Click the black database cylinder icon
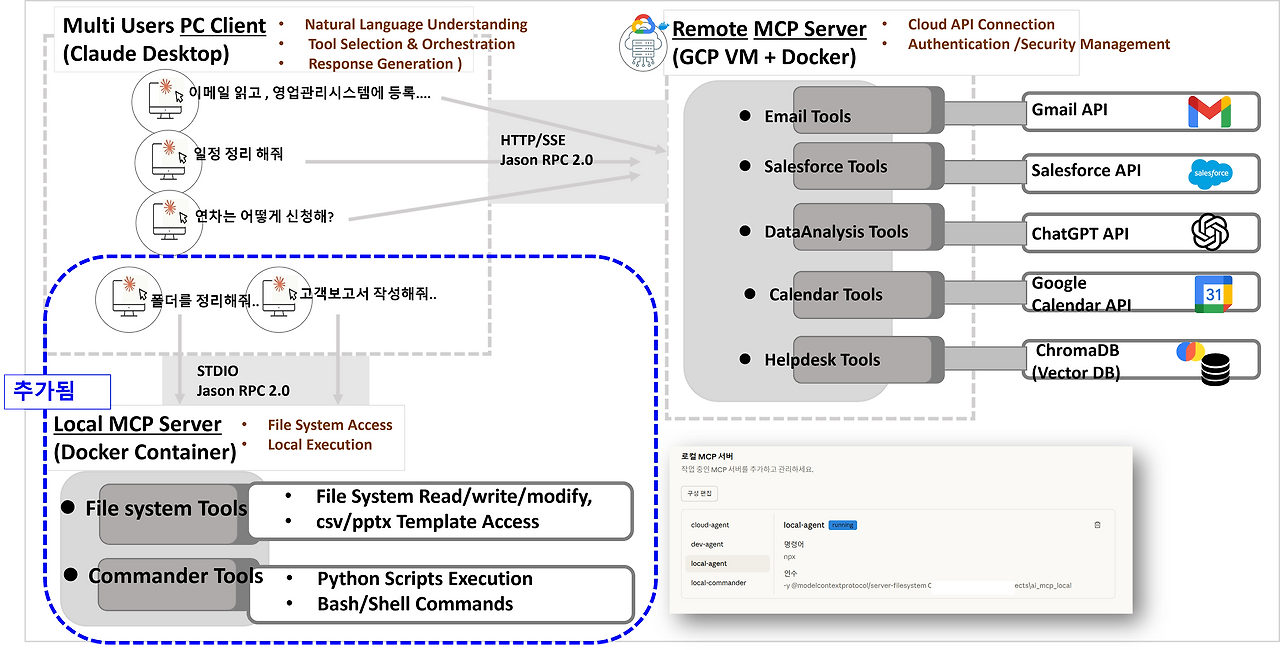The height and width of the screenshot is (650, 1280). tap(1216, 369)
